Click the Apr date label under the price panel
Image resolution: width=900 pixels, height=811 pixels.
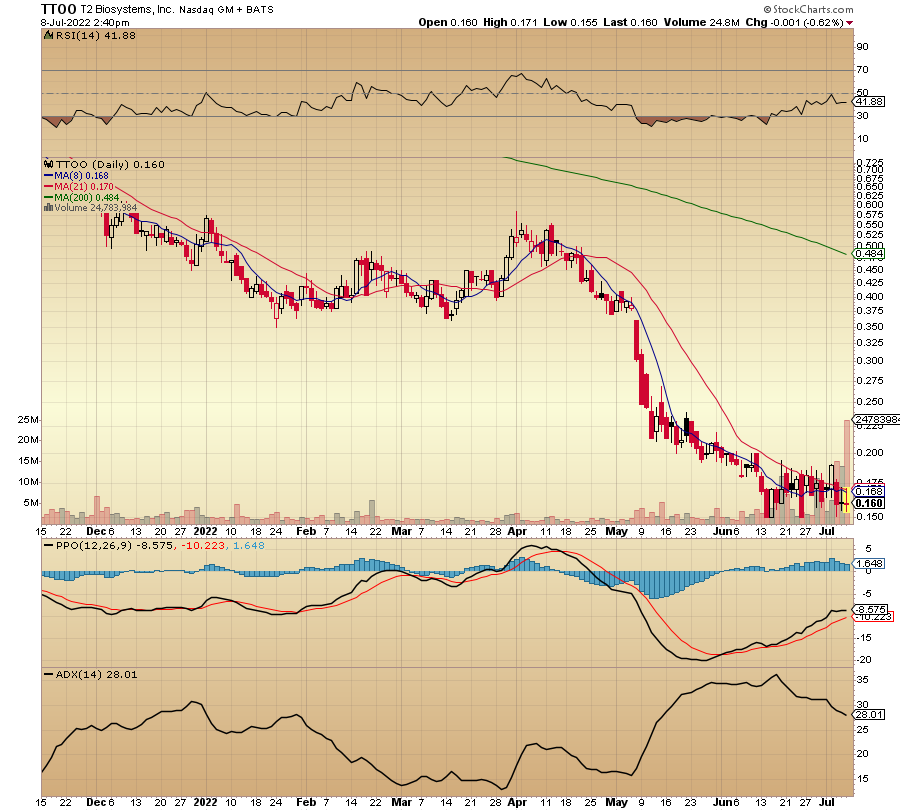point(517,531)
